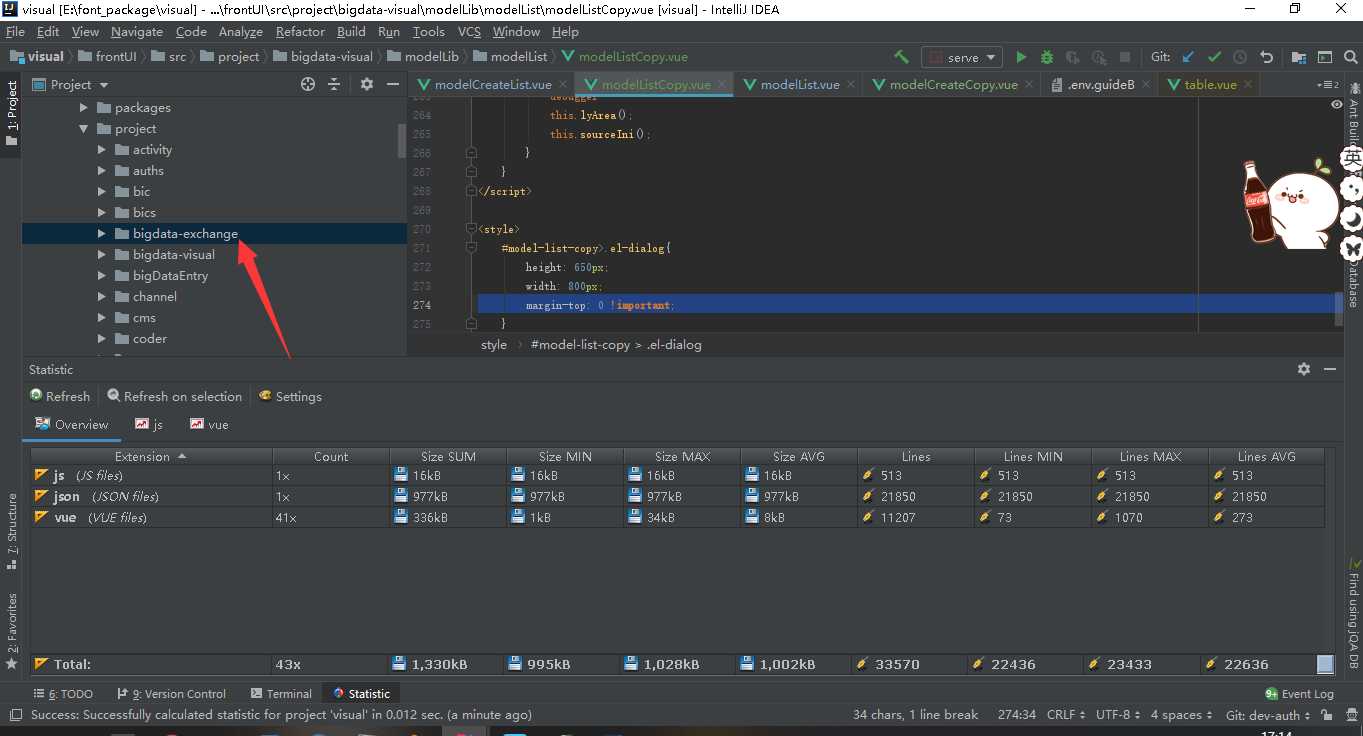Switch to the vue statistic tab
This screenshot has height=736, width=1363.
tap(210, 424)
